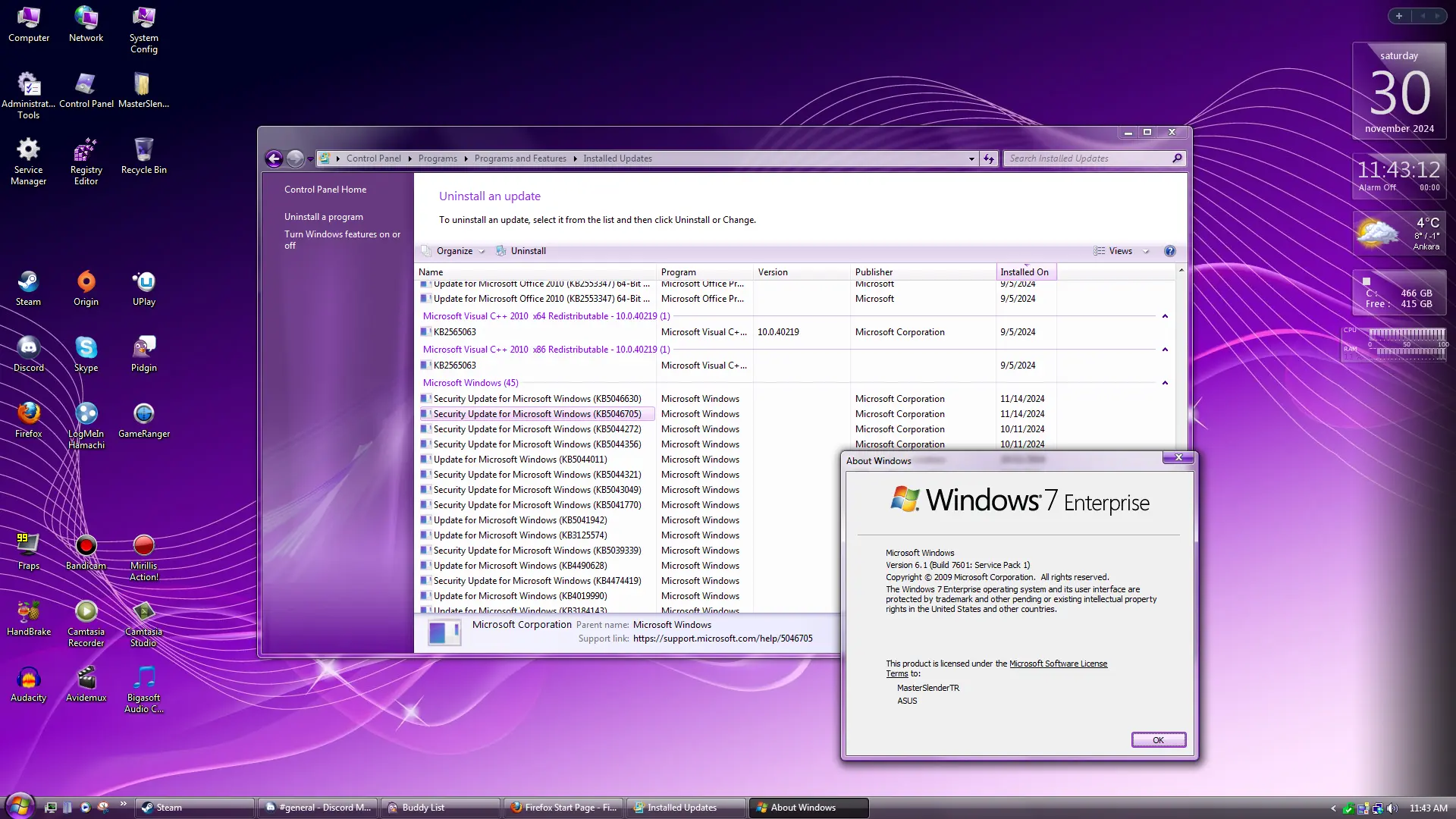The width and height of the screenshot is (1456, 819).
Task: Open the Control Panel Home link
Action: pyautogui.click(x=325, y=190)
